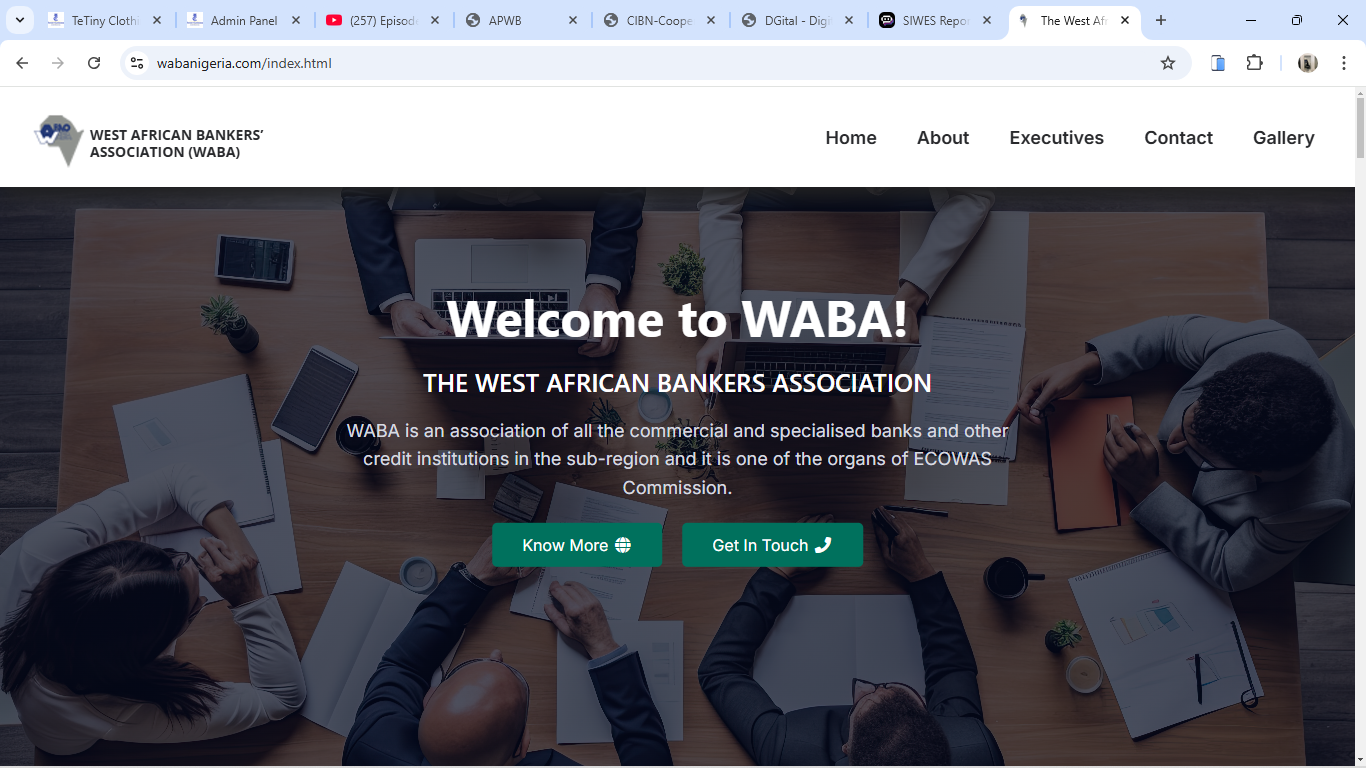
Task: Click the site information icon in address bar
Action: [x=137, y=63]
